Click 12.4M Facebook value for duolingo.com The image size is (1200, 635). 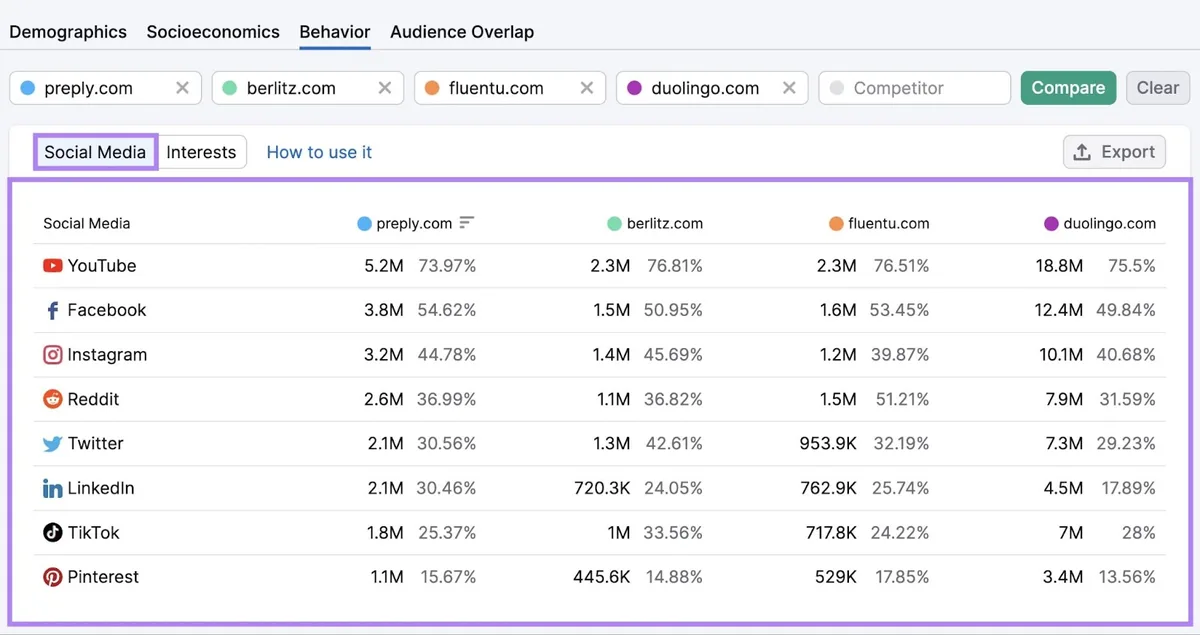point(1059,310)
